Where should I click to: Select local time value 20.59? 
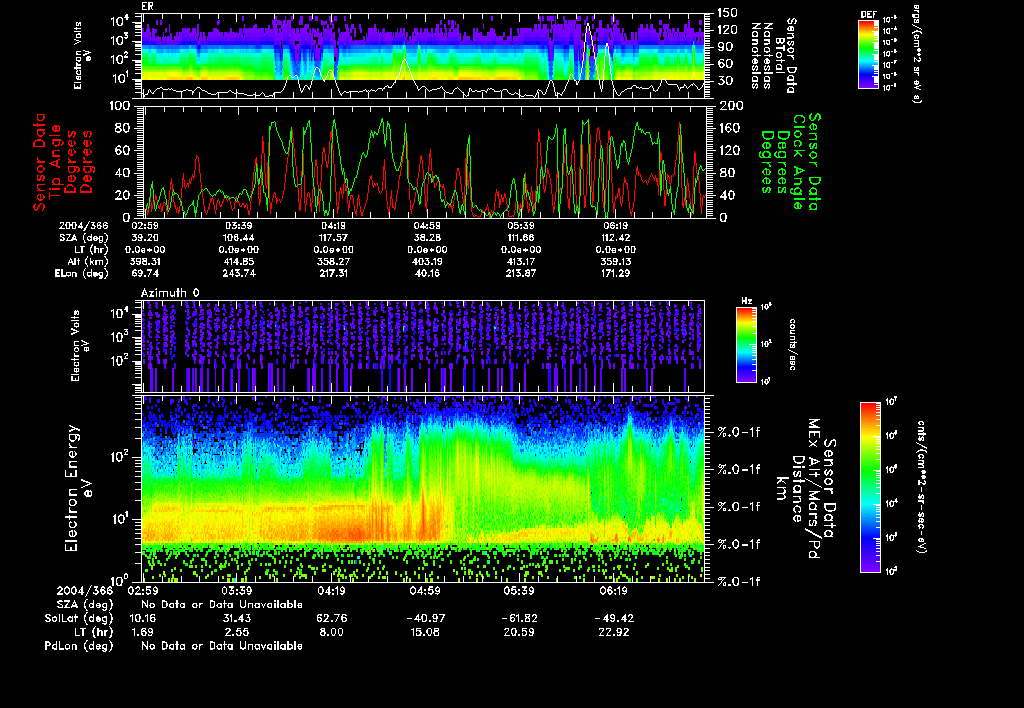tap(519, 632)
